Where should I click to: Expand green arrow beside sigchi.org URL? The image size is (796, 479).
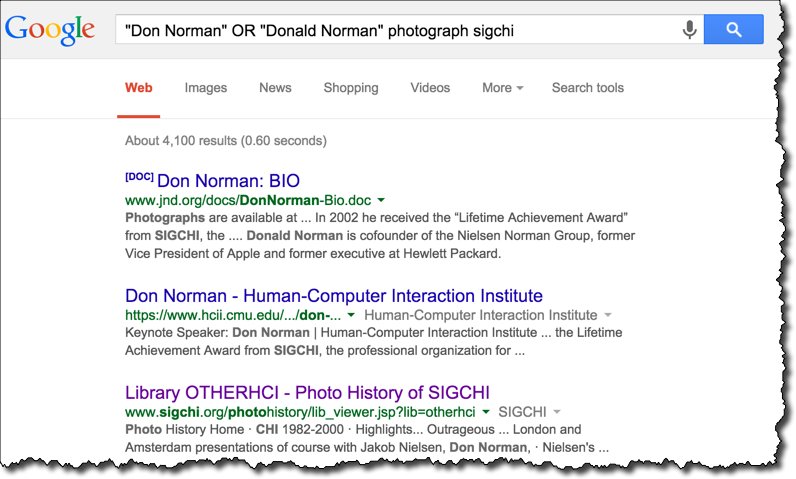485,411
